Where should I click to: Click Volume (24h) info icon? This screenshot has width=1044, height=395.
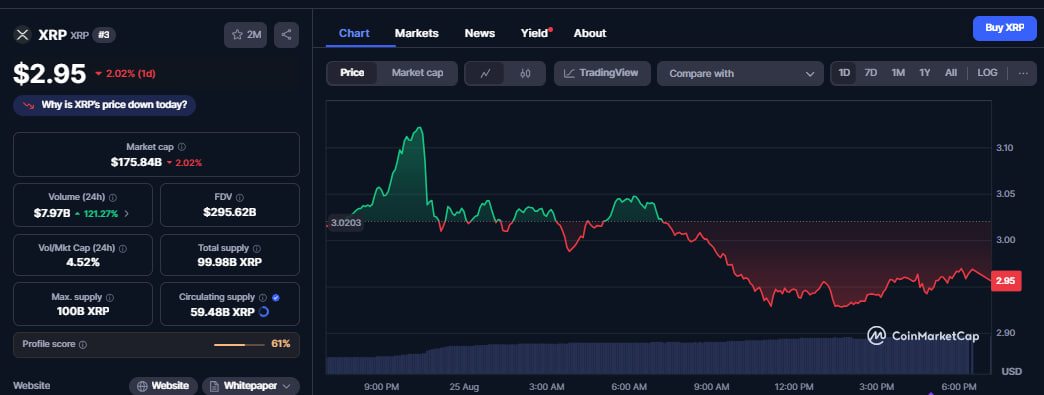click(113, 198)
